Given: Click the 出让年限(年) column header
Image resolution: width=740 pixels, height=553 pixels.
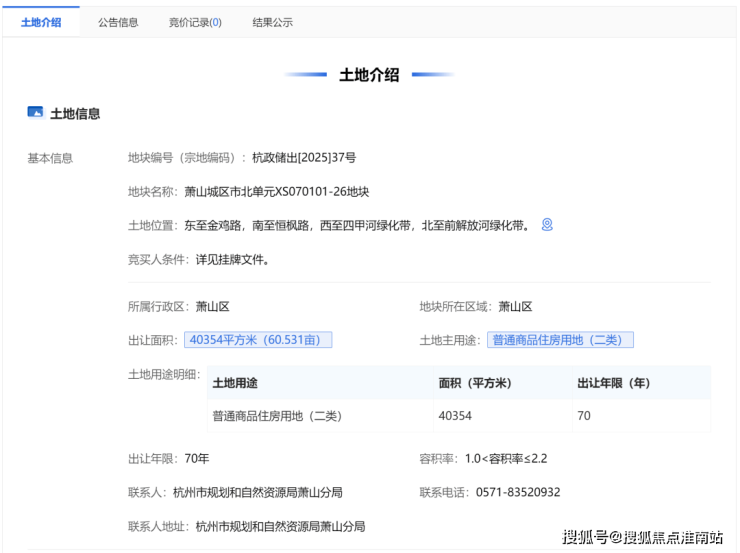Looking at the screenshot, I should (x=613, y=383).
